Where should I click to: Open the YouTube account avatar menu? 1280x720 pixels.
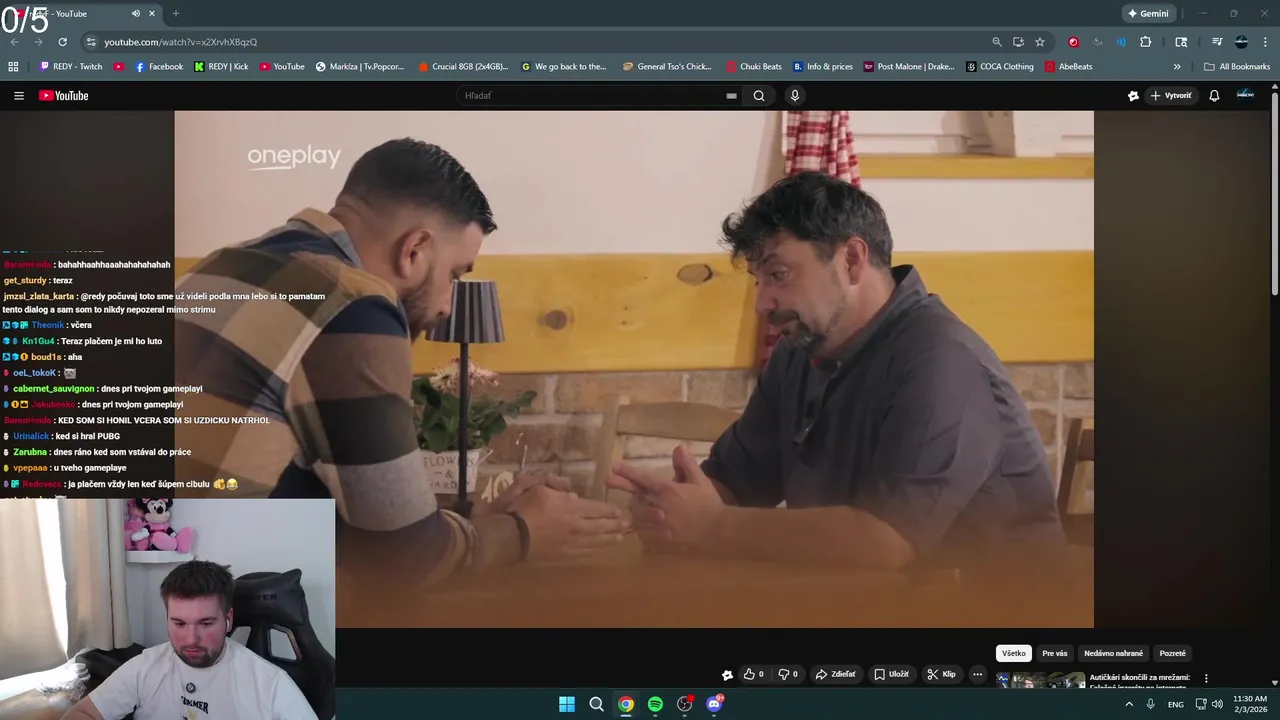point(1245,95)
